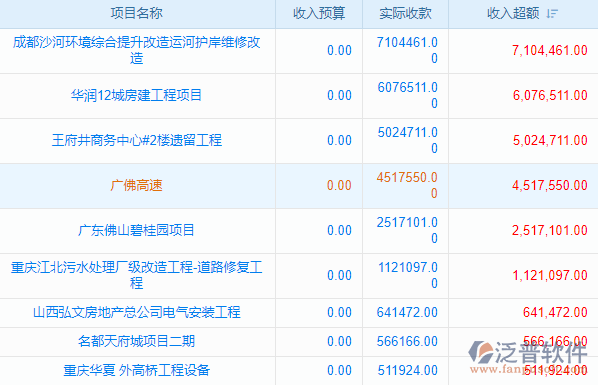Click the 收入预算 column header
598x385 pixels.
pyautogui.click(x=319, y=13)
